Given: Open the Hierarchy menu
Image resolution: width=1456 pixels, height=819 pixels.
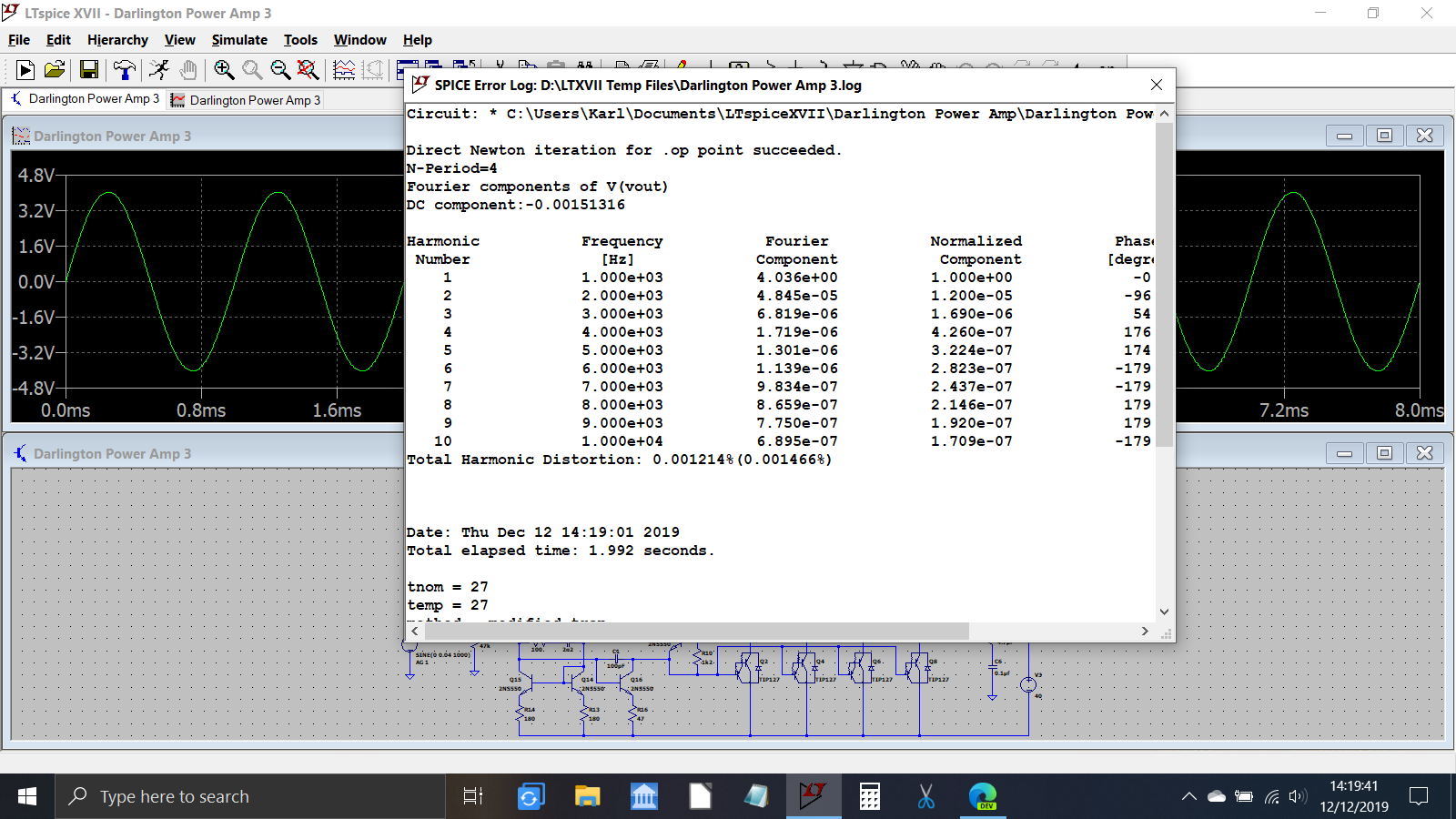Looking at the screenshot, I should 117,40.
